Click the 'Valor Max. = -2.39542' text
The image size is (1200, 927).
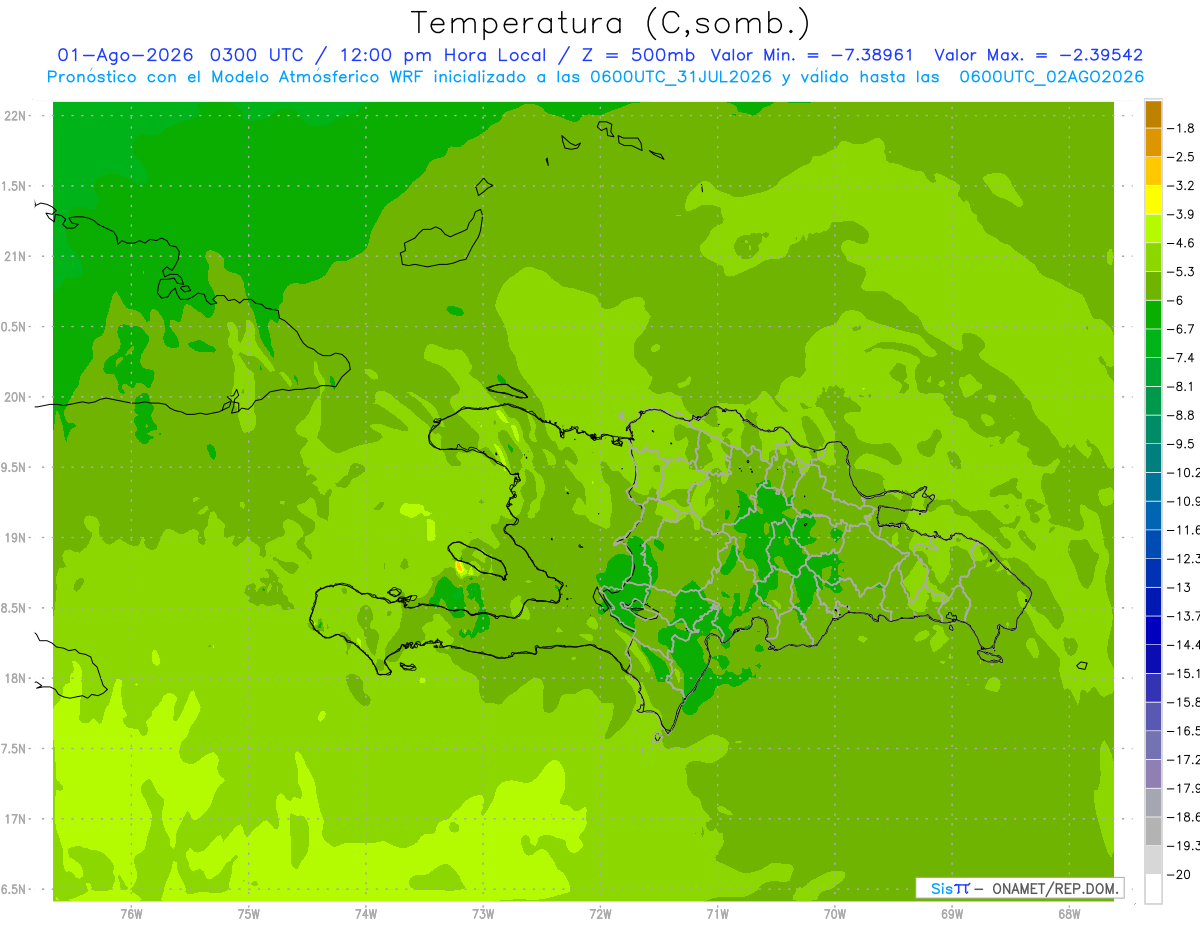click(x=1038, y=55)
